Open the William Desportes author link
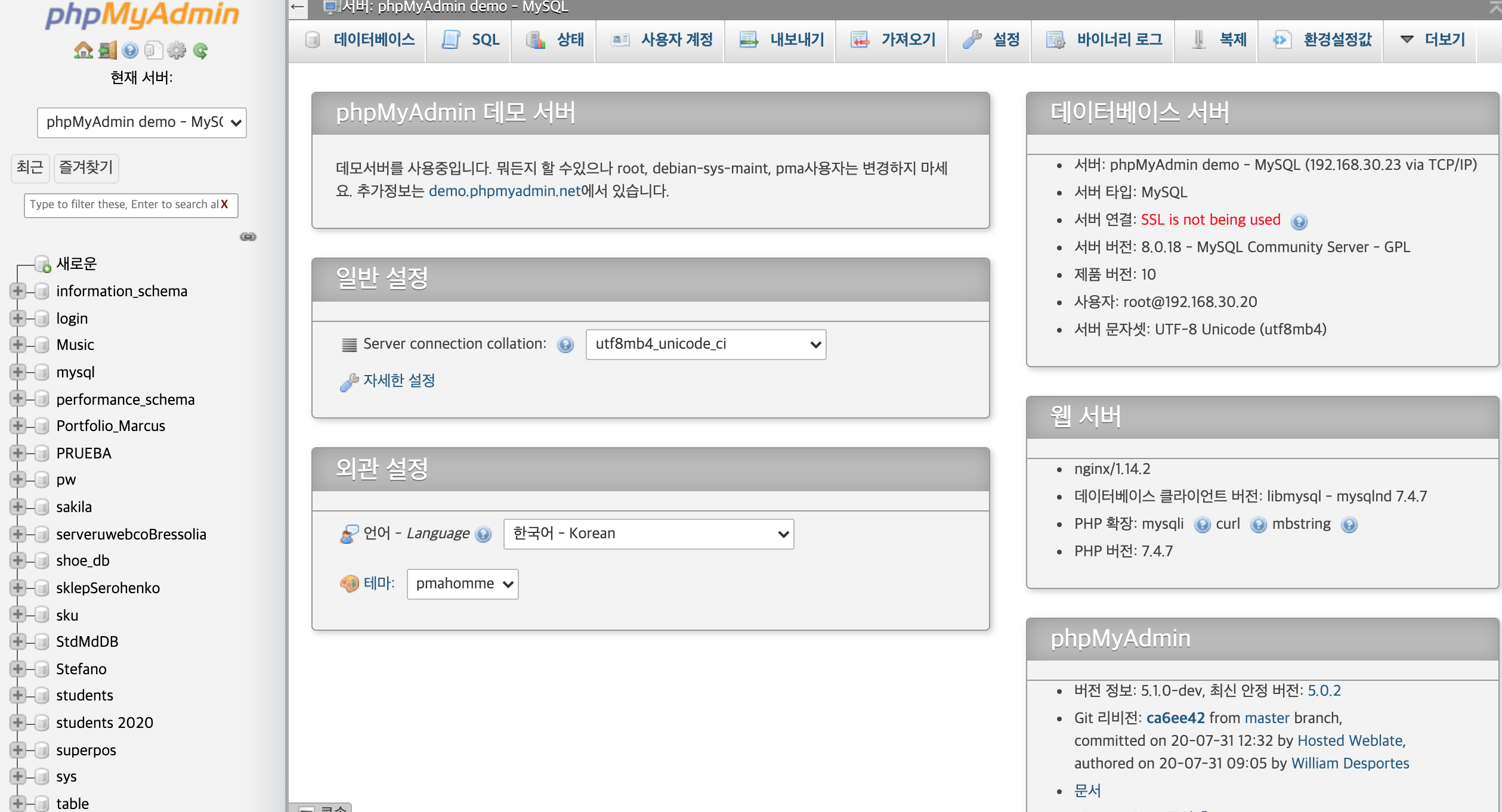1502x812 pixels. (x=1350, y=764)
